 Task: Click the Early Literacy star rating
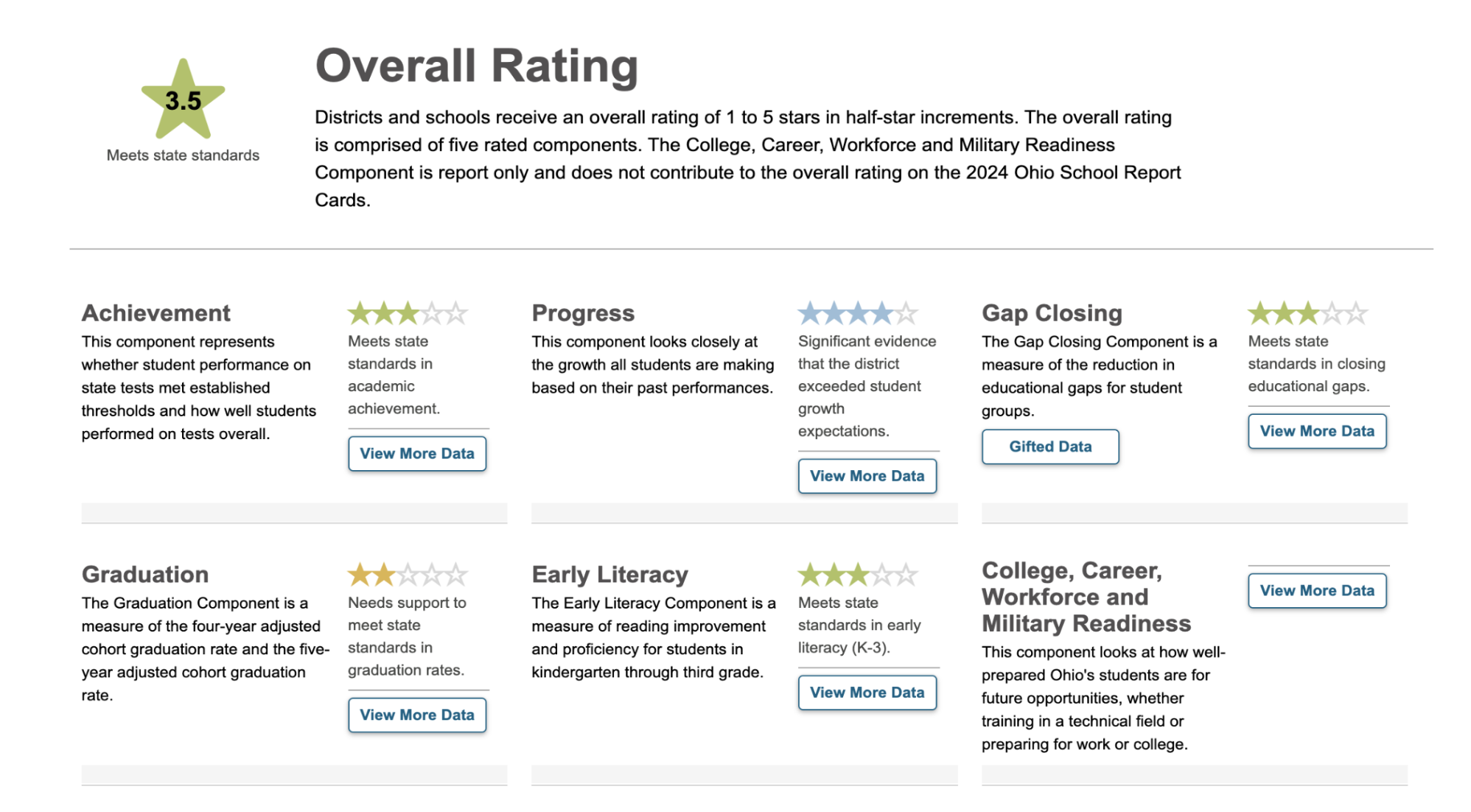click(x=858, y=575)
